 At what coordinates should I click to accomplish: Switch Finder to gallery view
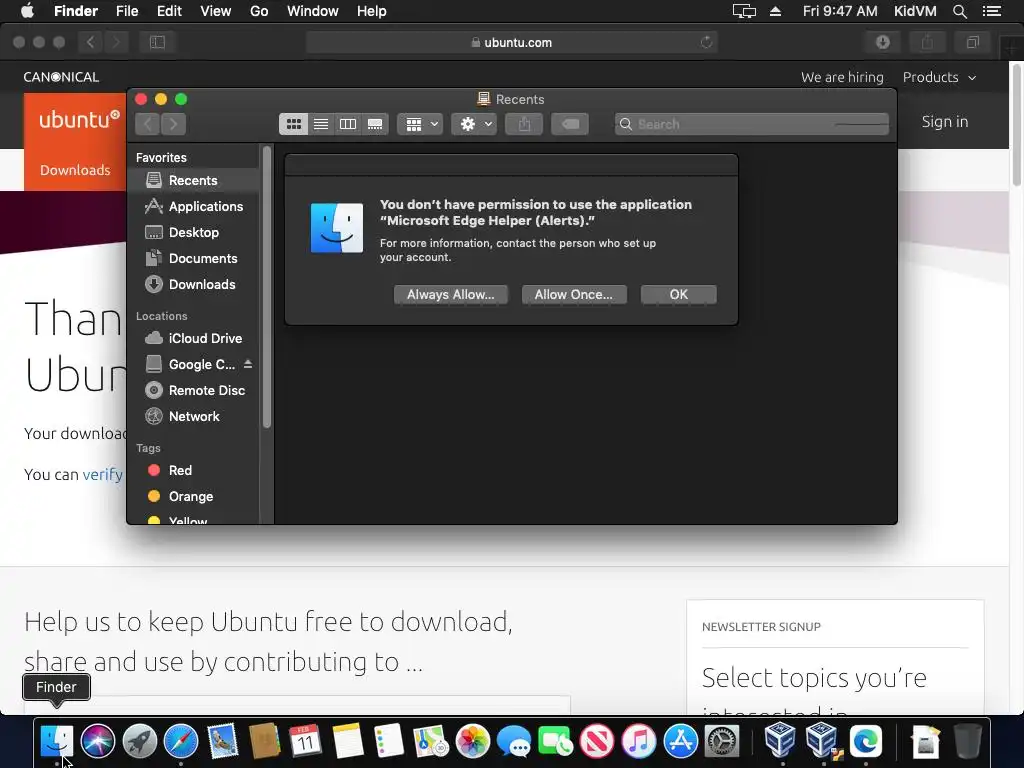point(375,124)
